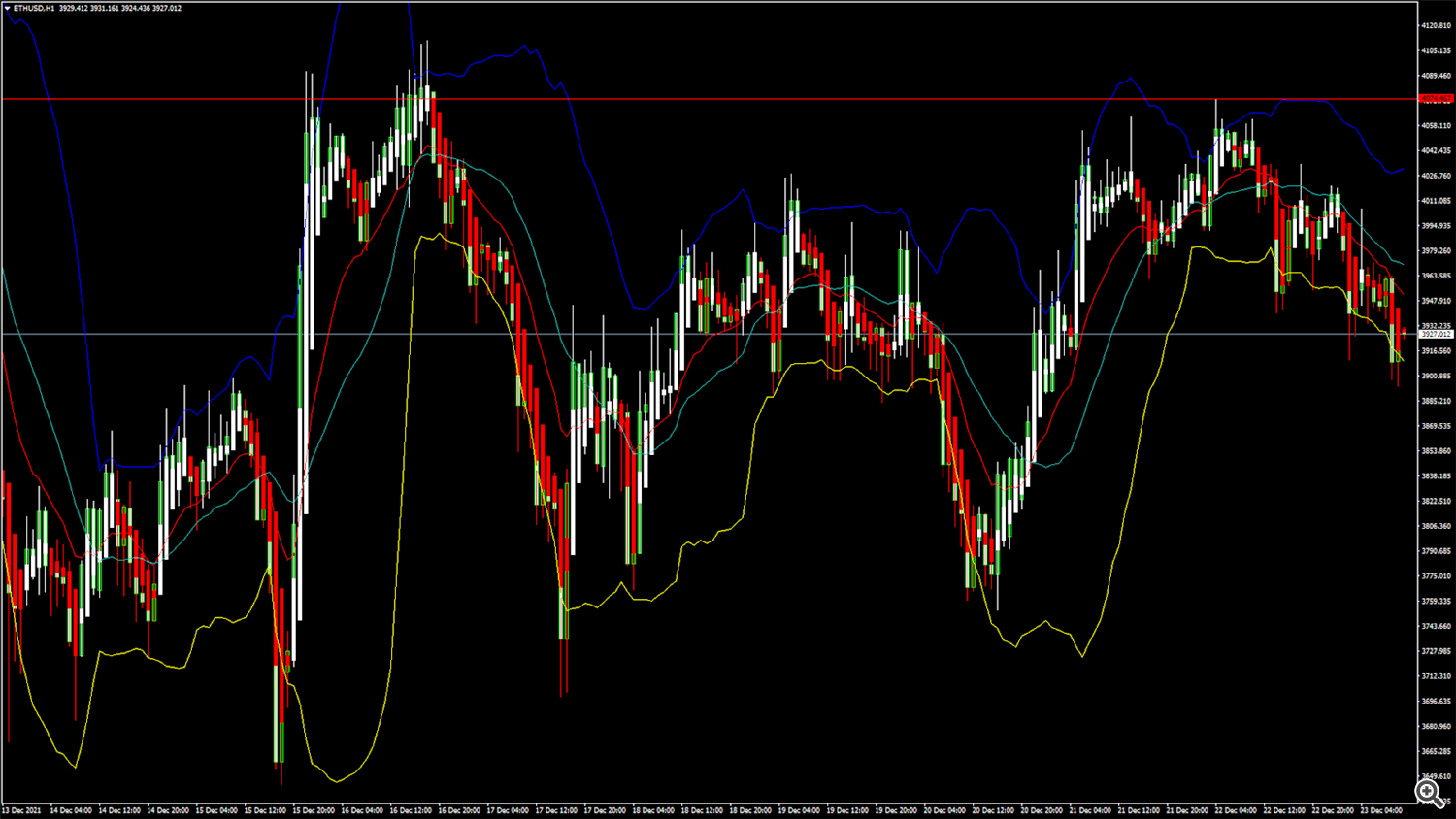1456x819 pixels.
Task: Select the grey current price line
Action: (679, 334)
